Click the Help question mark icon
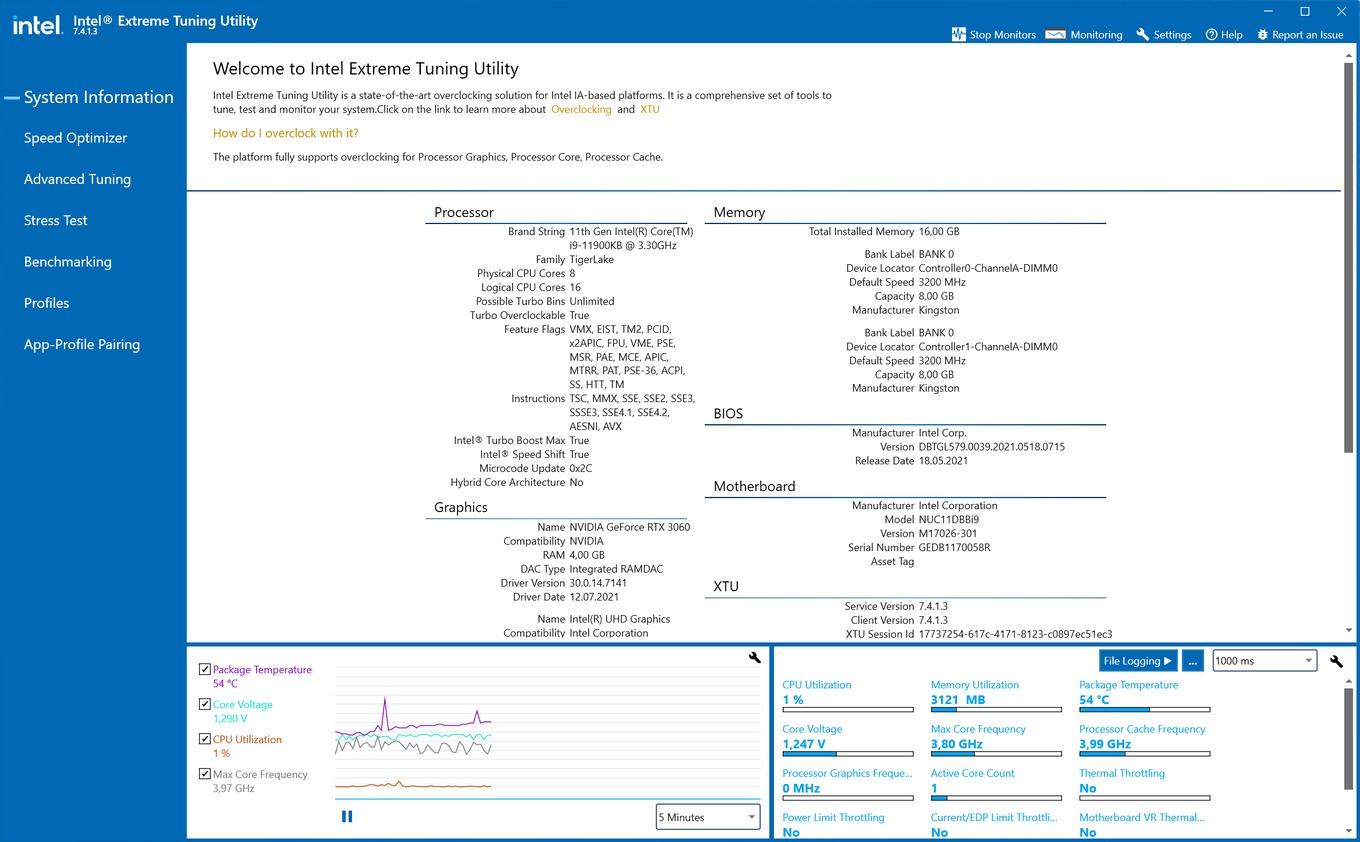 click(1211, 34)
